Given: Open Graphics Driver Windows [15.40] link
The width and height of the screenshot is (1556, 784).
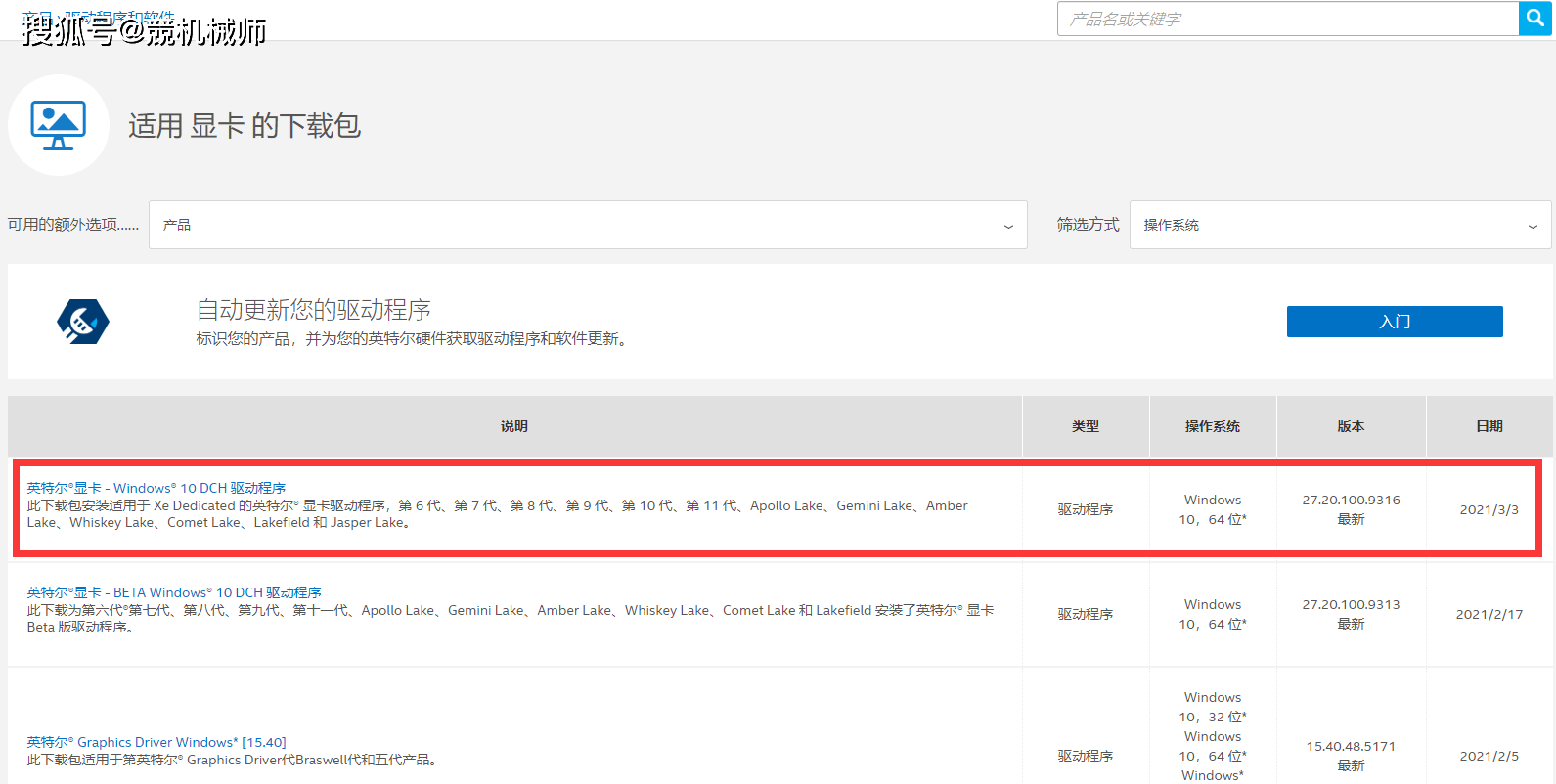Looking at the screenshot, I should 156,742.
